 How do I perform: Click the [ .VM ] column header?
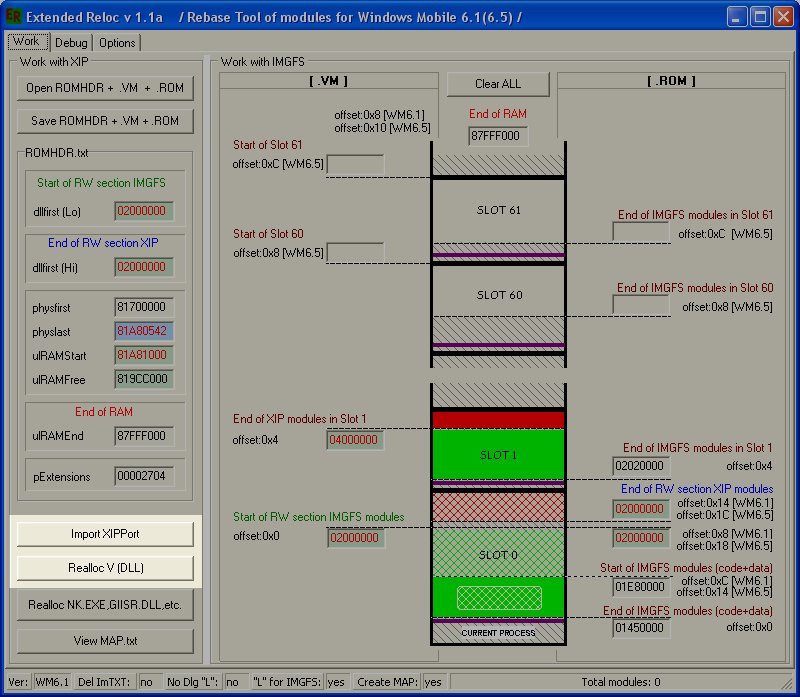pos(328,81)
